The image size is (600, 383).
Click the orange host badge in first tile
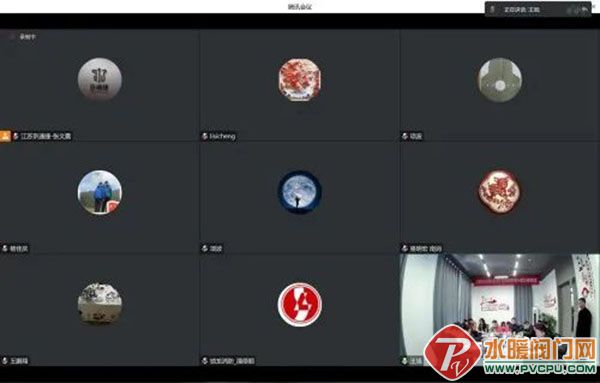(x=5, y=136)
